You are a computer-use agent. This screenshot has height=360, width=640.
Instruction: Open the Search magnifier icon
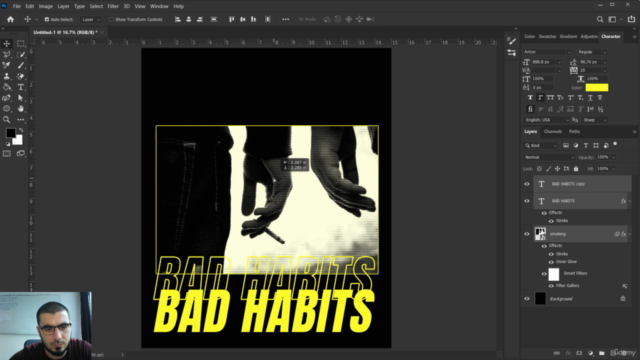[x=600, y=19]
